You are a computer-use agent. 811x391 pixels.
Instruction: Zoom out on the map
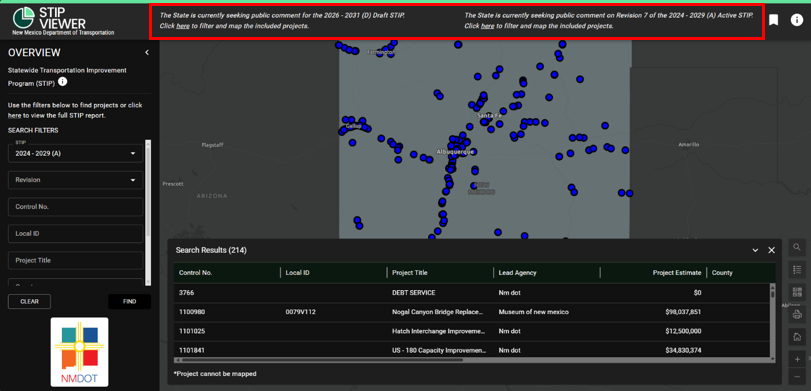point(797,376)
